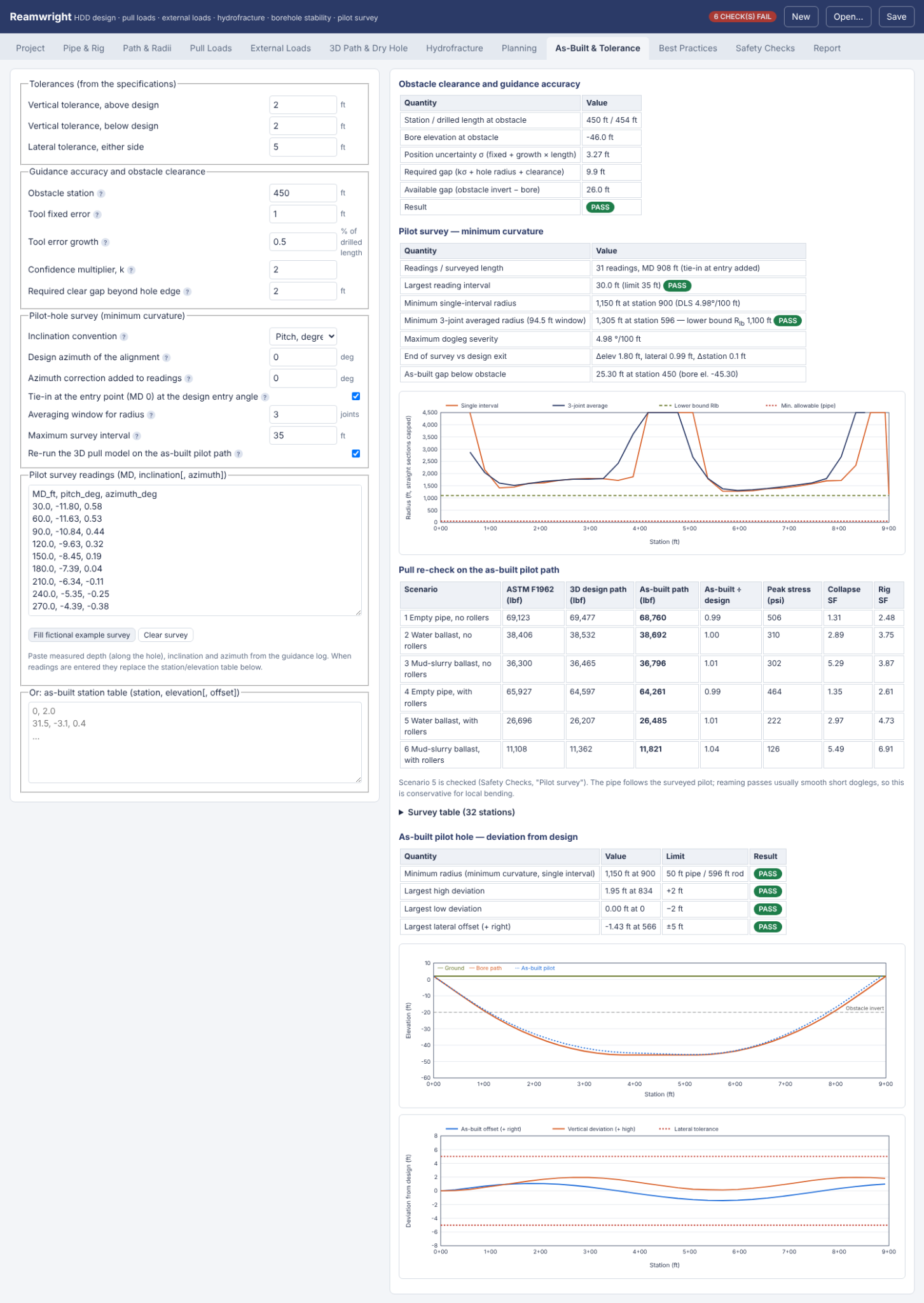Select the Report tab
Screen dimensions: 924x1303
pos(827,48)
